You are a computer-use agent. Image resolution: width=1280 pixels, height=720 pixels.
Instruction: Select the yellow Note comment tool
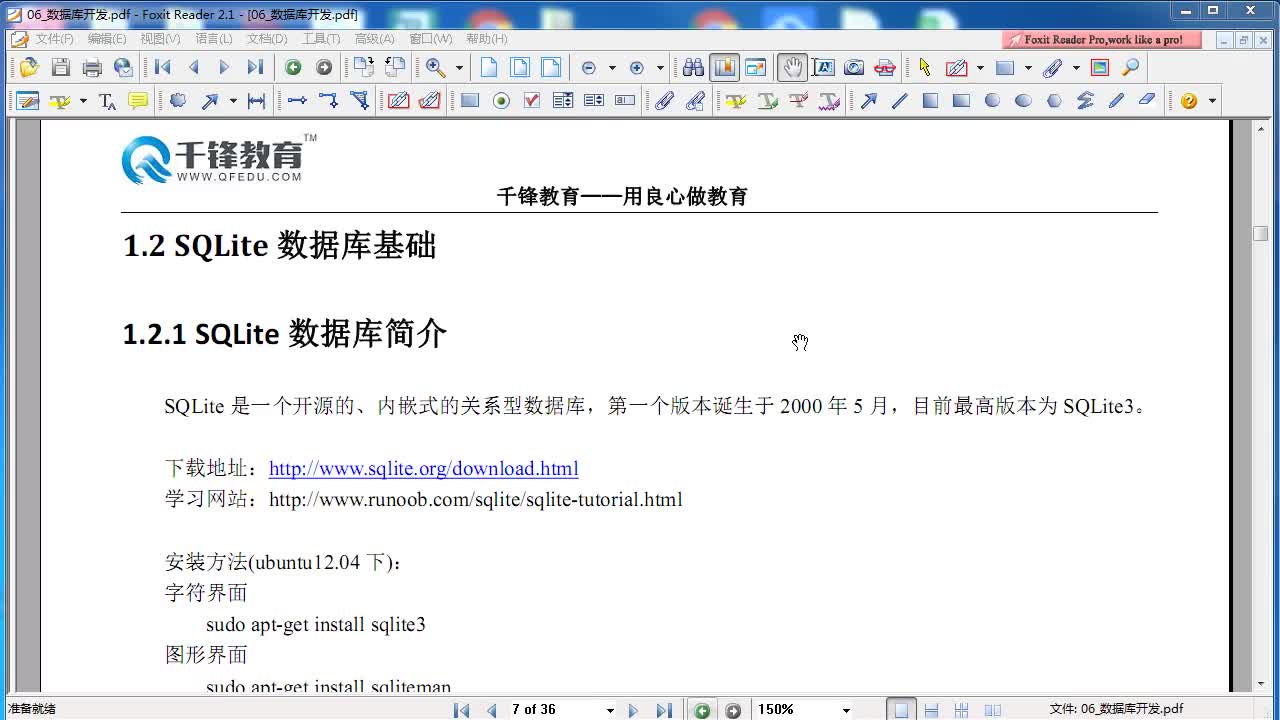pyautogui.click(x=138, y=101)
